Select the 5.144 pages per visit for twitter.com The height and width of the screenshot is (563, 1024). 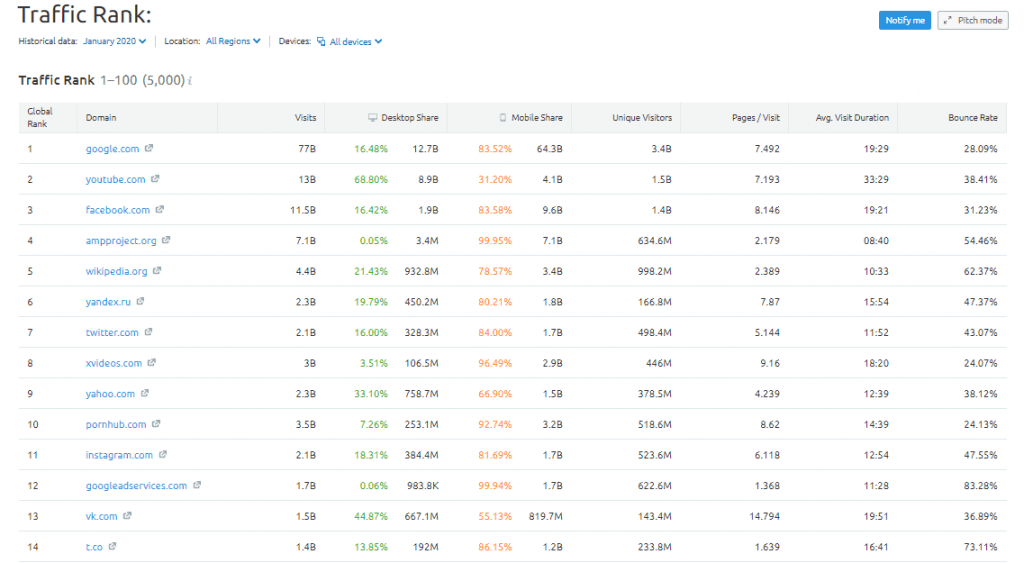[x=767, y=332]
